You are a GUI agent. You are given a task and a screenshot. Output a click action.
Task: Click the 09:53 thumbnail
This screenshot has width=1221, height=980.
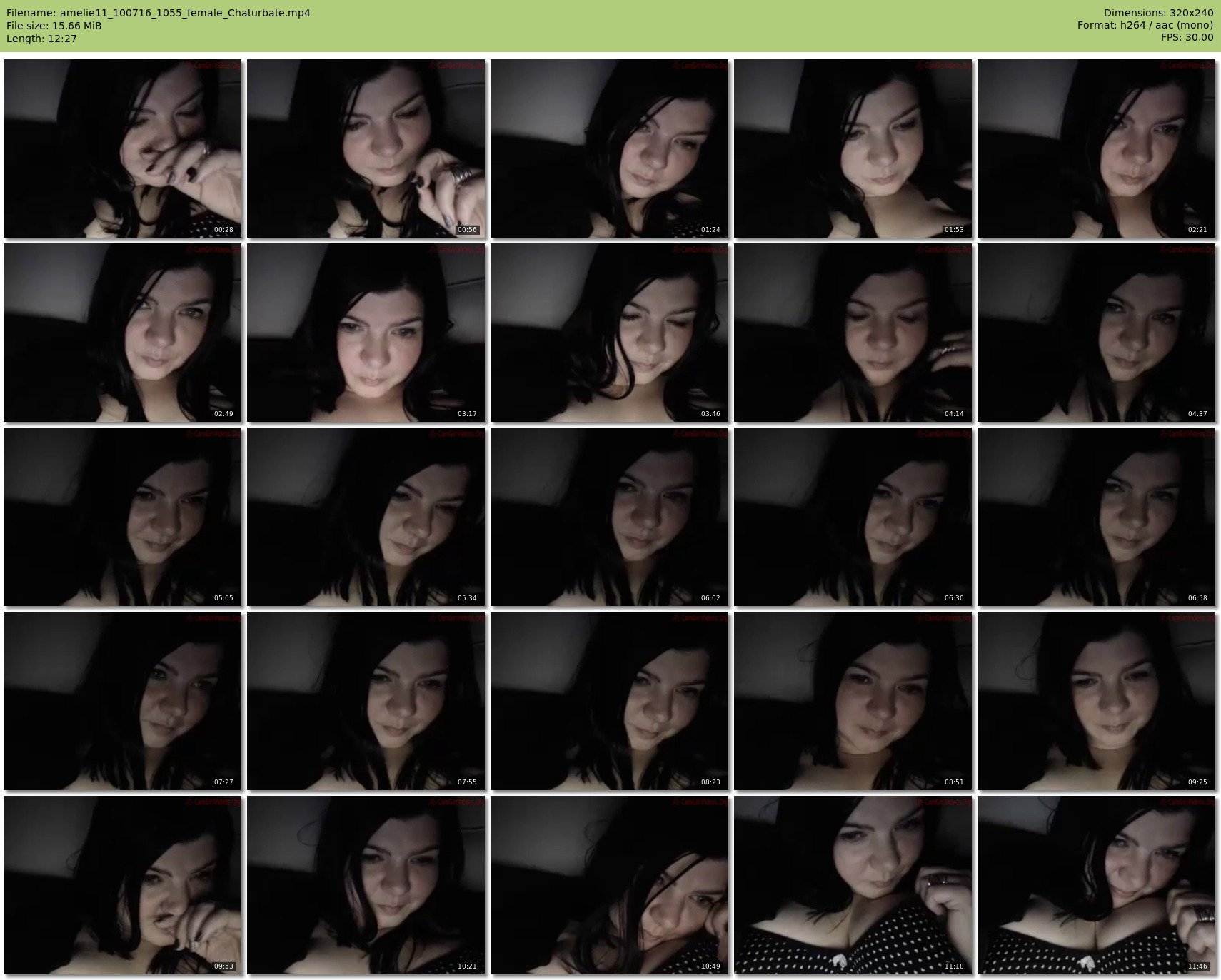[123, 885]
